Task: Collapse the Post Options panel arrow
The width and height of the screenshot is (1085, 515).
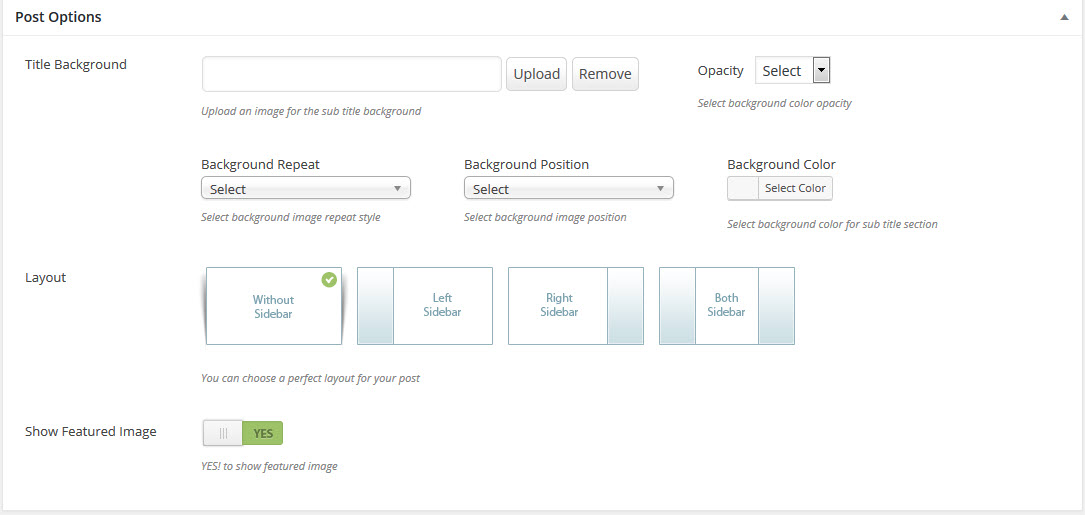Action: click(1065, 18)
